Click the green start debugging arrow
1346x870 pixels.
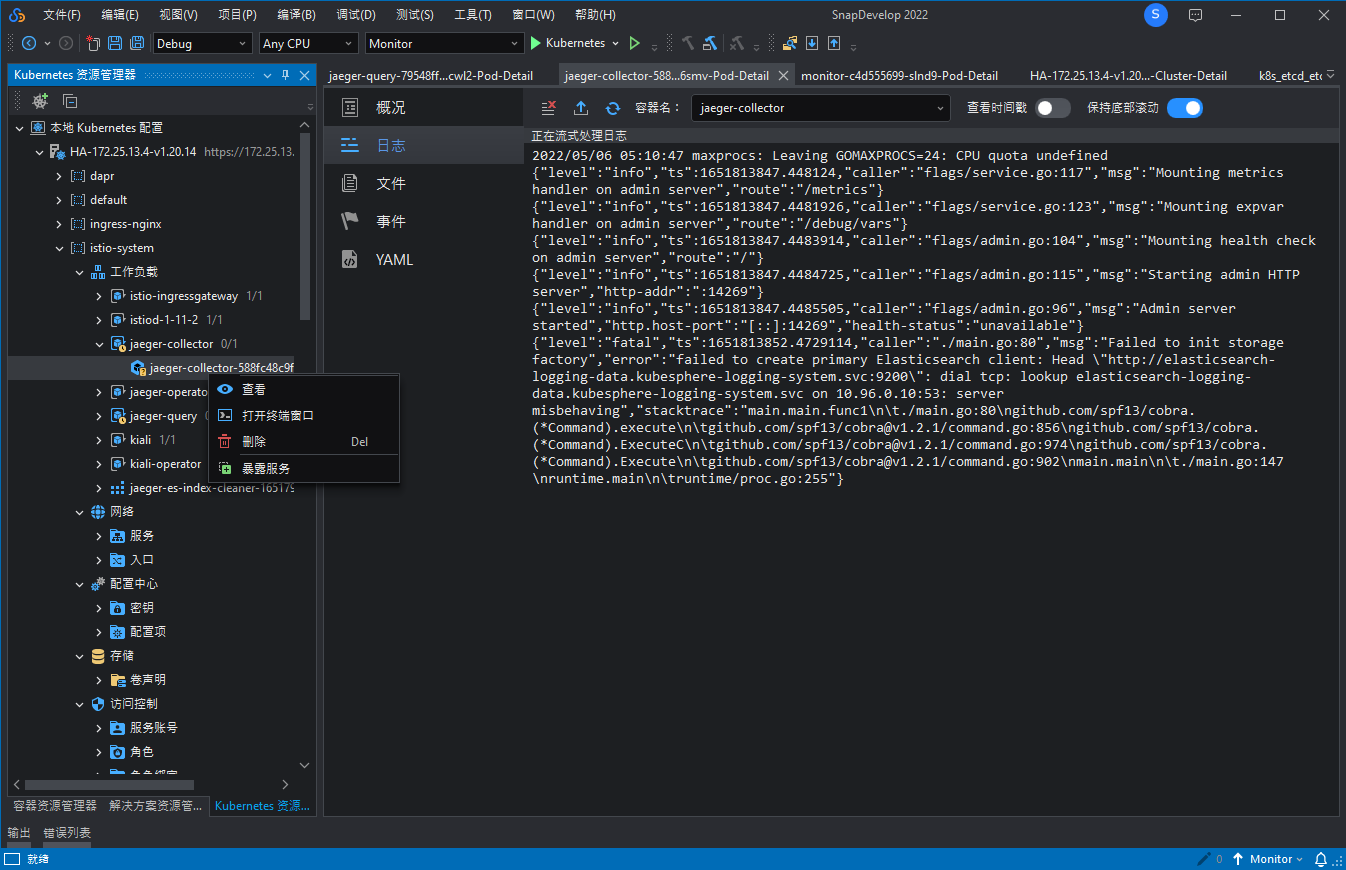(536, 43)
